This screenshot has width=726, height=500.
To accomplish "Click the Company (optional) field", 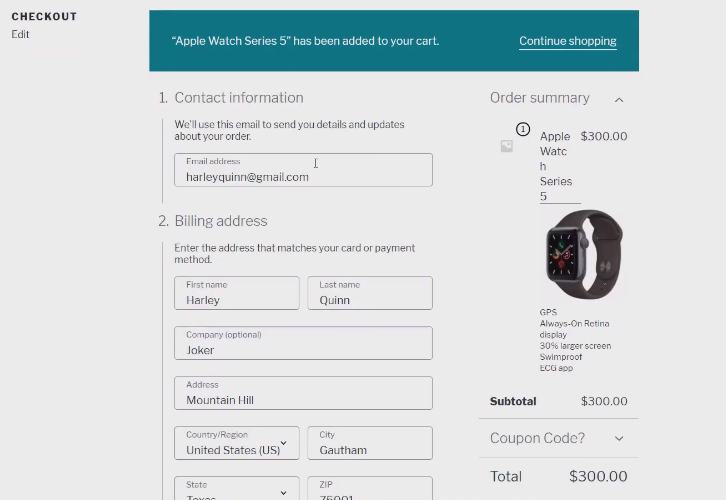I will pyautogui.click(x=303, y=343).
